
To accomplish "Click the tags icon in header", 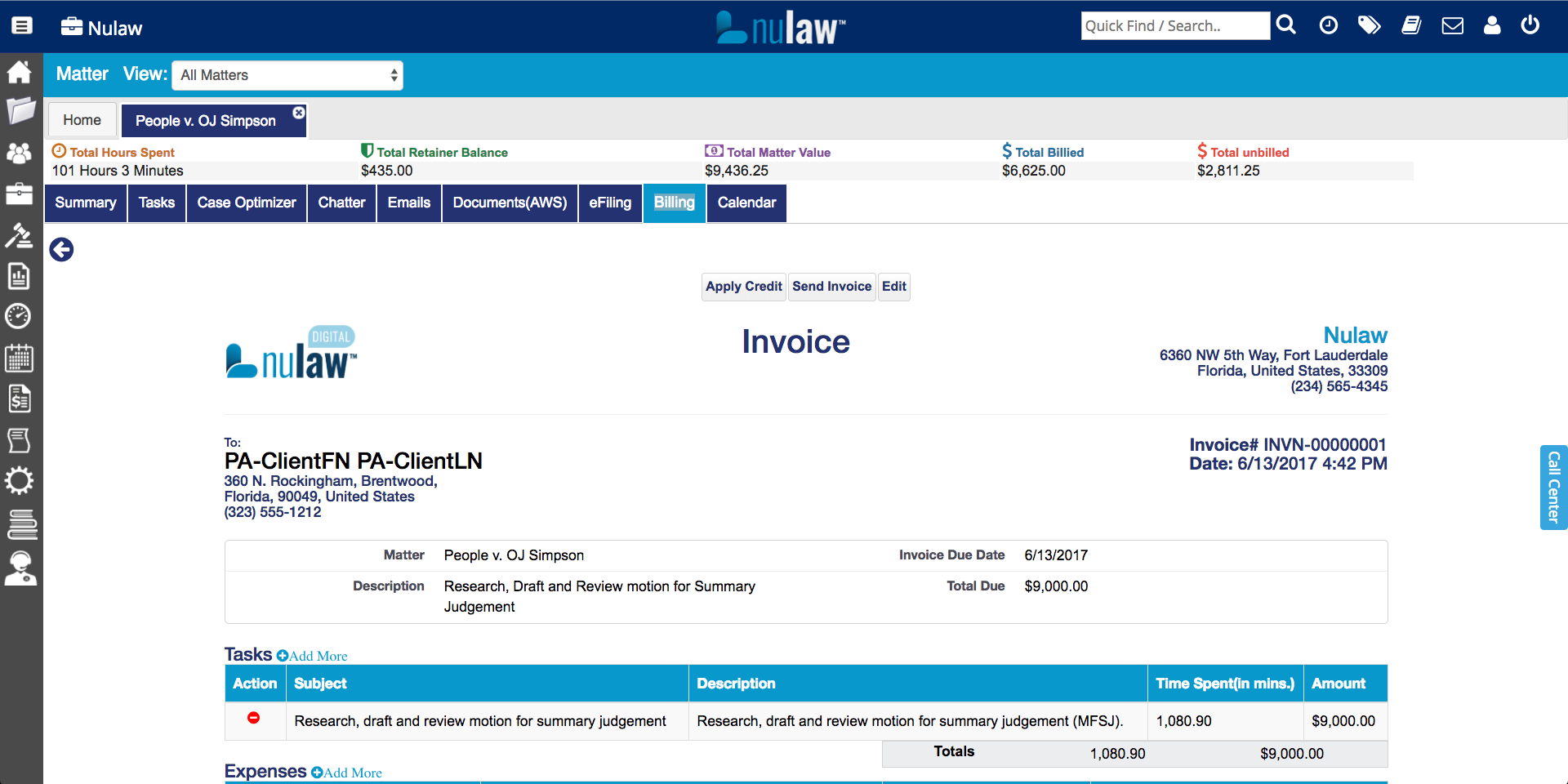I will coord(1370,26).
